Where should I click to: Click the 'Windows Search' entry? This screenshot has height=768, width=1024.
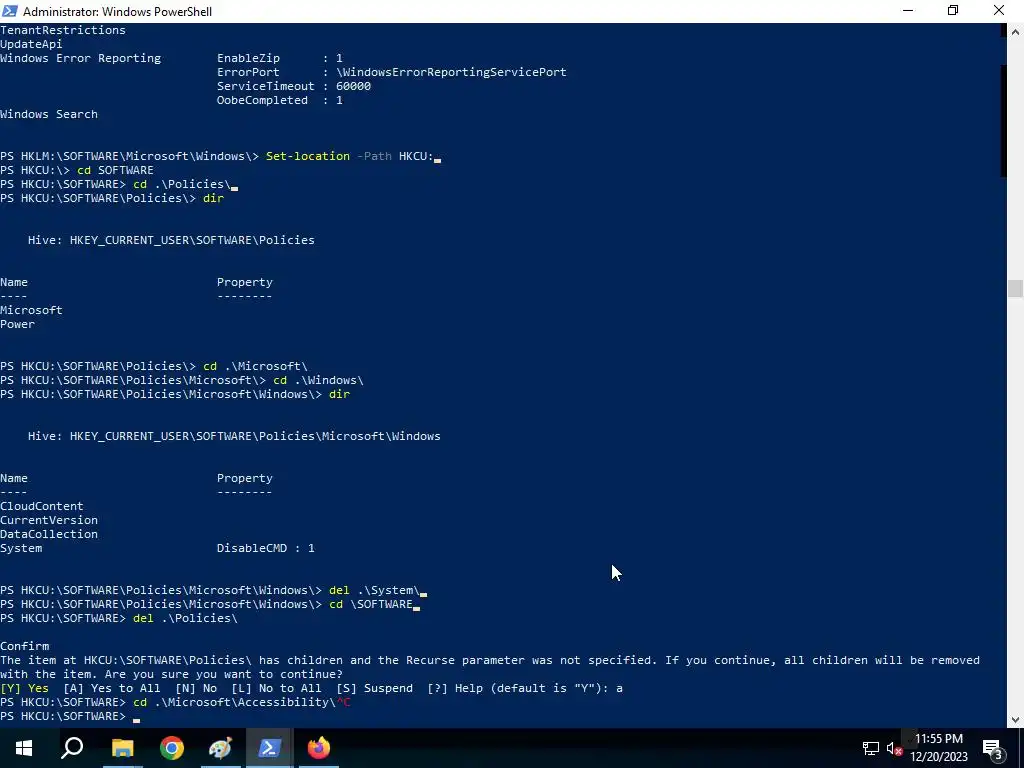click(49, 114)
